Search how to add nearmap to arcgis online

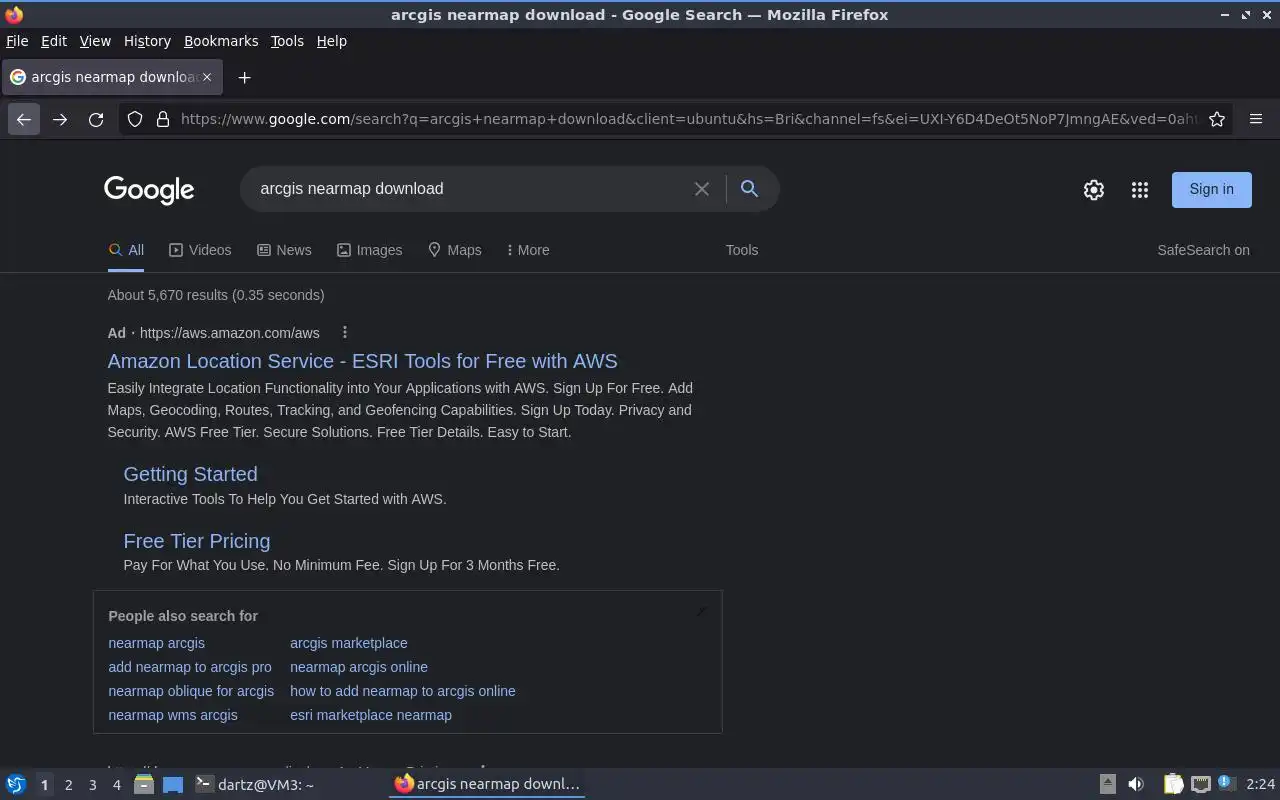(403, 691)
